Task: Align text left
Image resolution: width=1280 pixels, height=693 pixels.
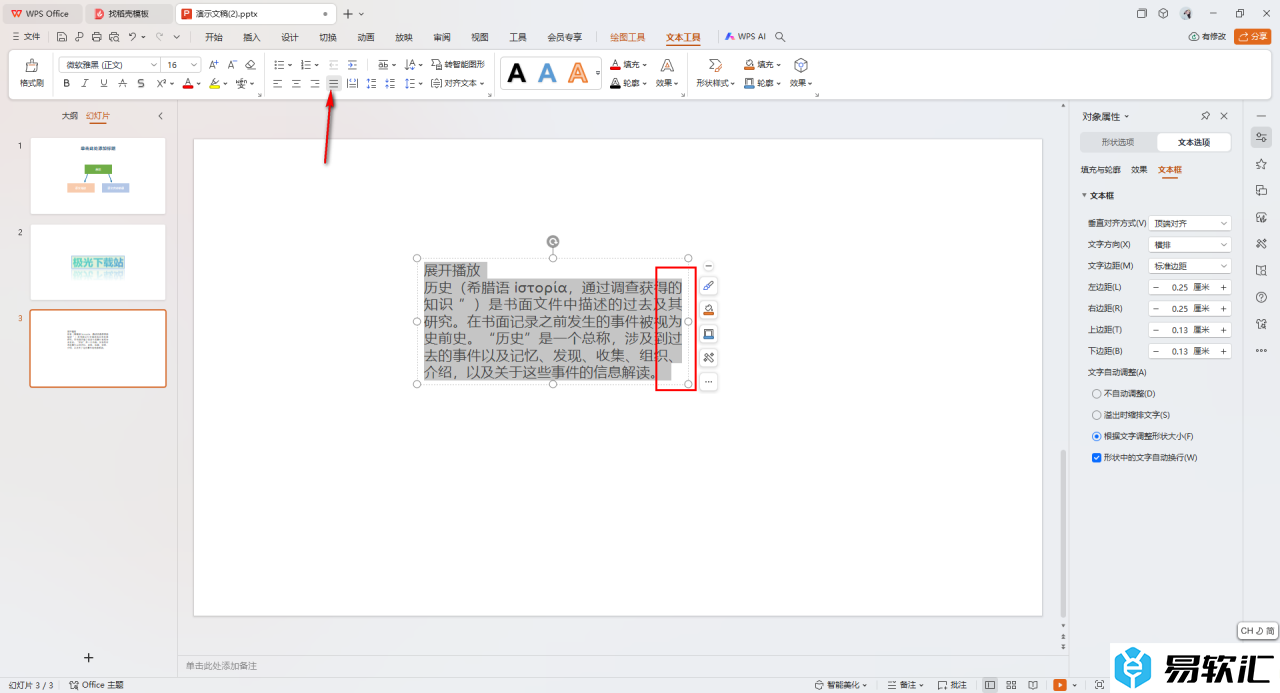Action: 278,83
